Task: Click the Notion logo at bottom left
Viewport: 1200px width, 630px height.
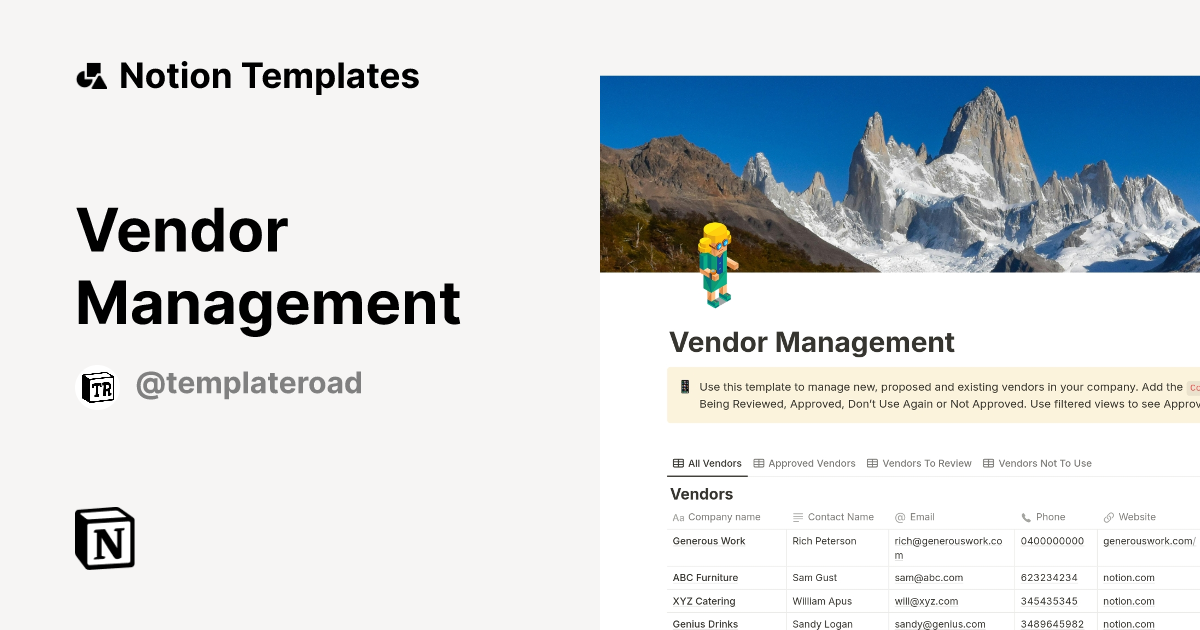Action: 104,538
